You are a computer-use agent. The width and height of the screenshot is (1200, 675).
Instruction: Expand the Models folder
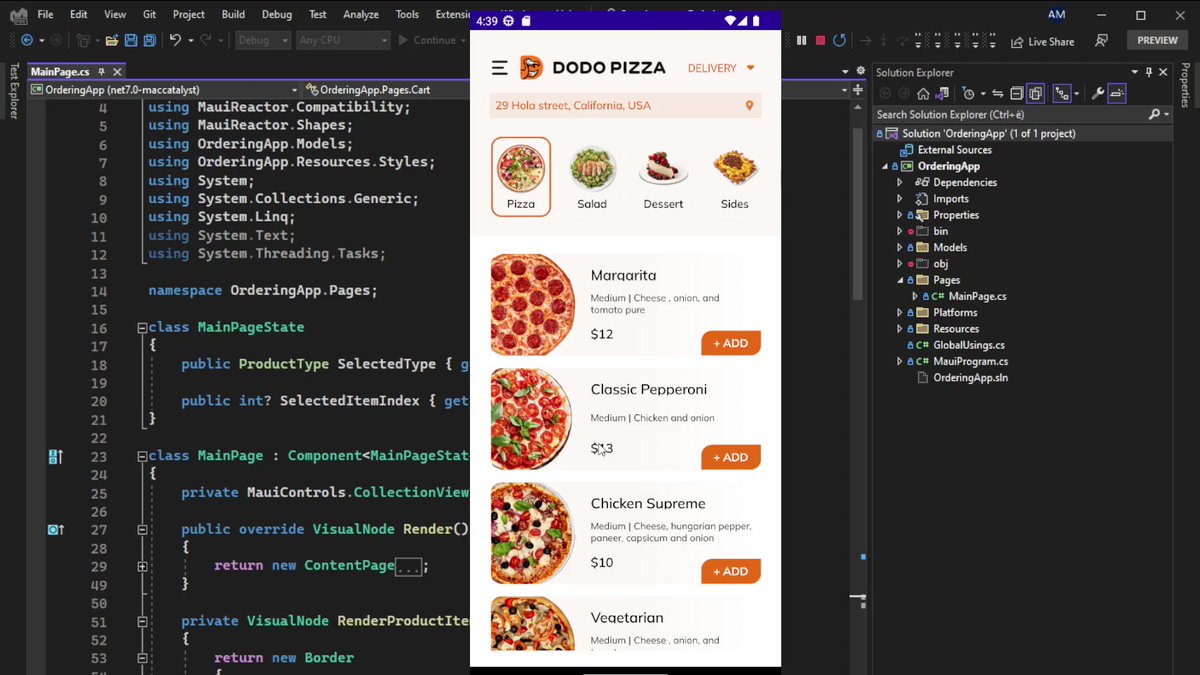tap(900, 247)
